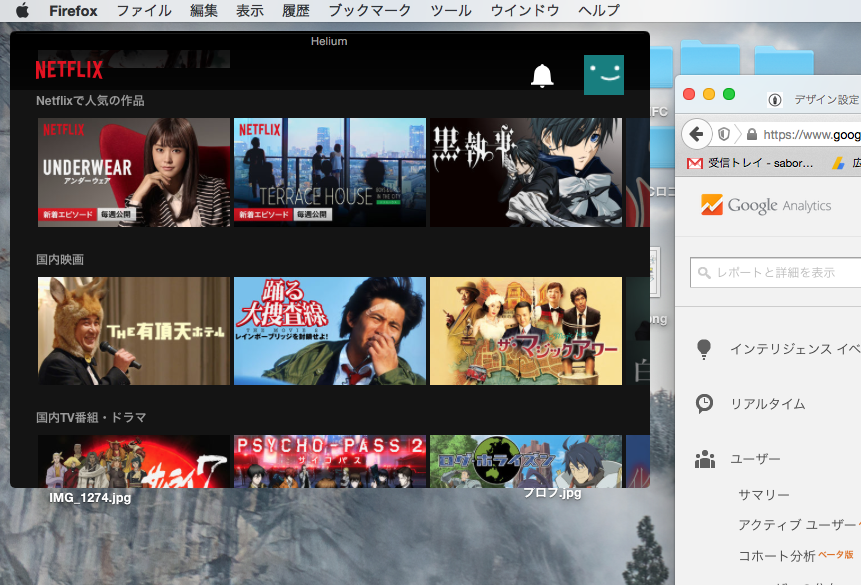Open the Psycho-Pass 2 thumbnail

click(x=330, y=461)
